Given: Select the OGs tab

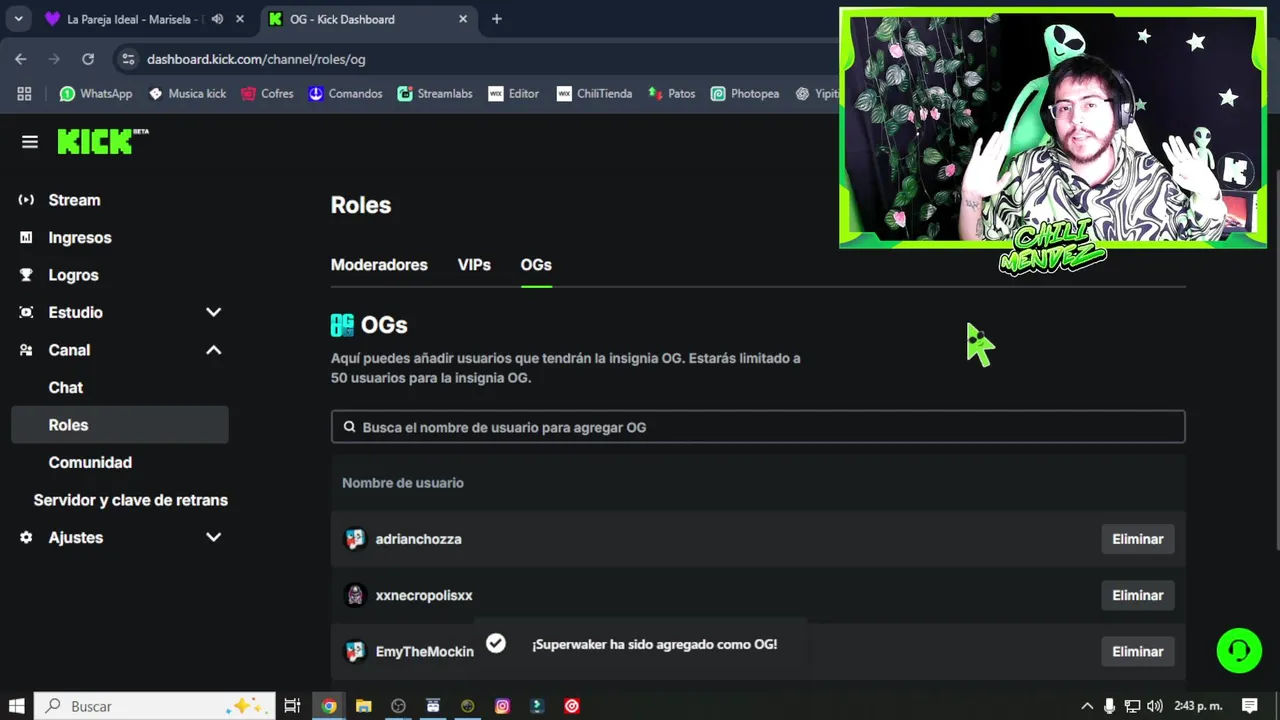Looking at the screenshot, I should coord(536,265).
